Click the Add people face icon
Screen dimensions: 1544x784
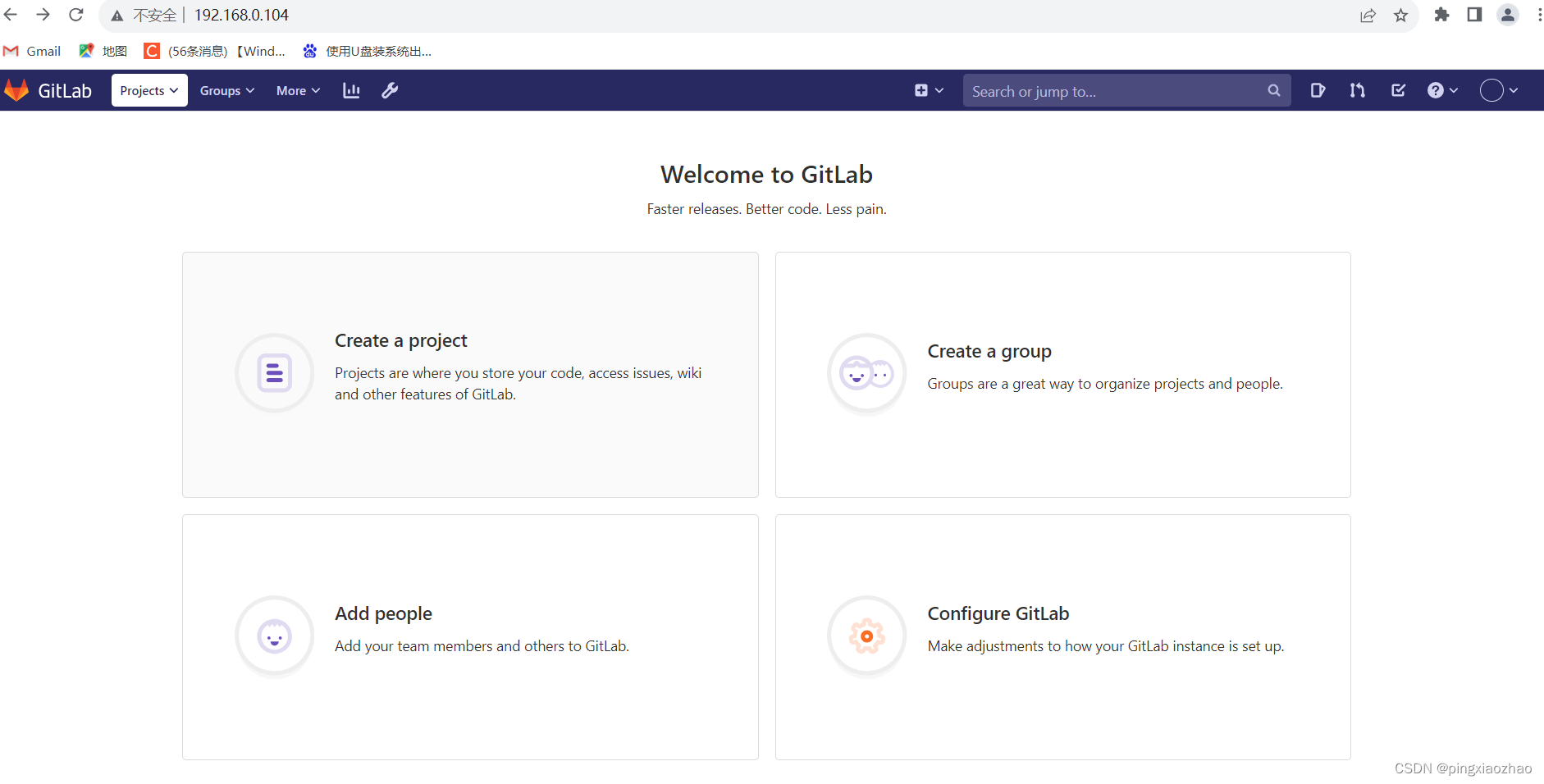(x=275, y=636)
